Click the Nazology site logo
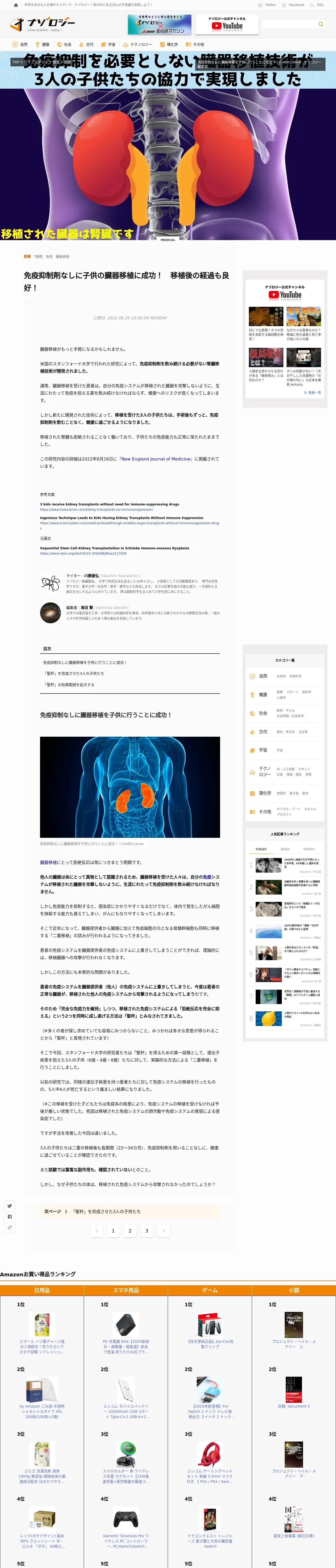 43,24
